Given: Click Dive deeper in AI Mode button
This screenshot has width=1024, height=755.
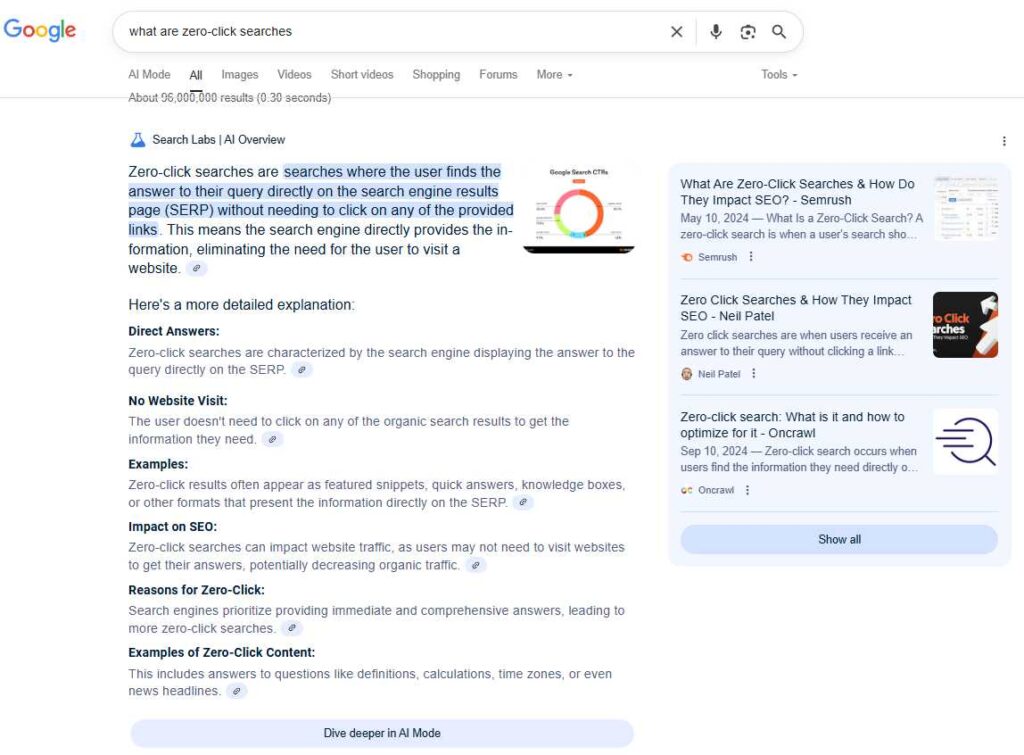Looking at the screenshot, I should point(382,733).
